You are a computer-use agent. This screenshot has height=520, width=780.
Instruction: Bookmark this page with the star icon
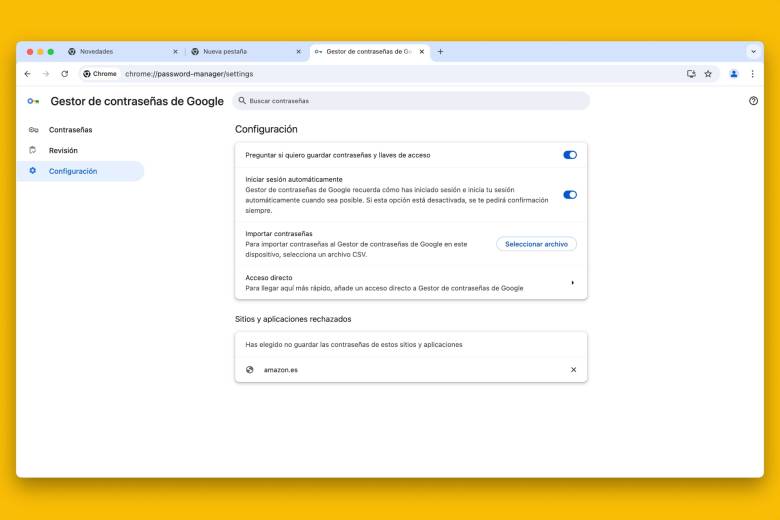708,74
